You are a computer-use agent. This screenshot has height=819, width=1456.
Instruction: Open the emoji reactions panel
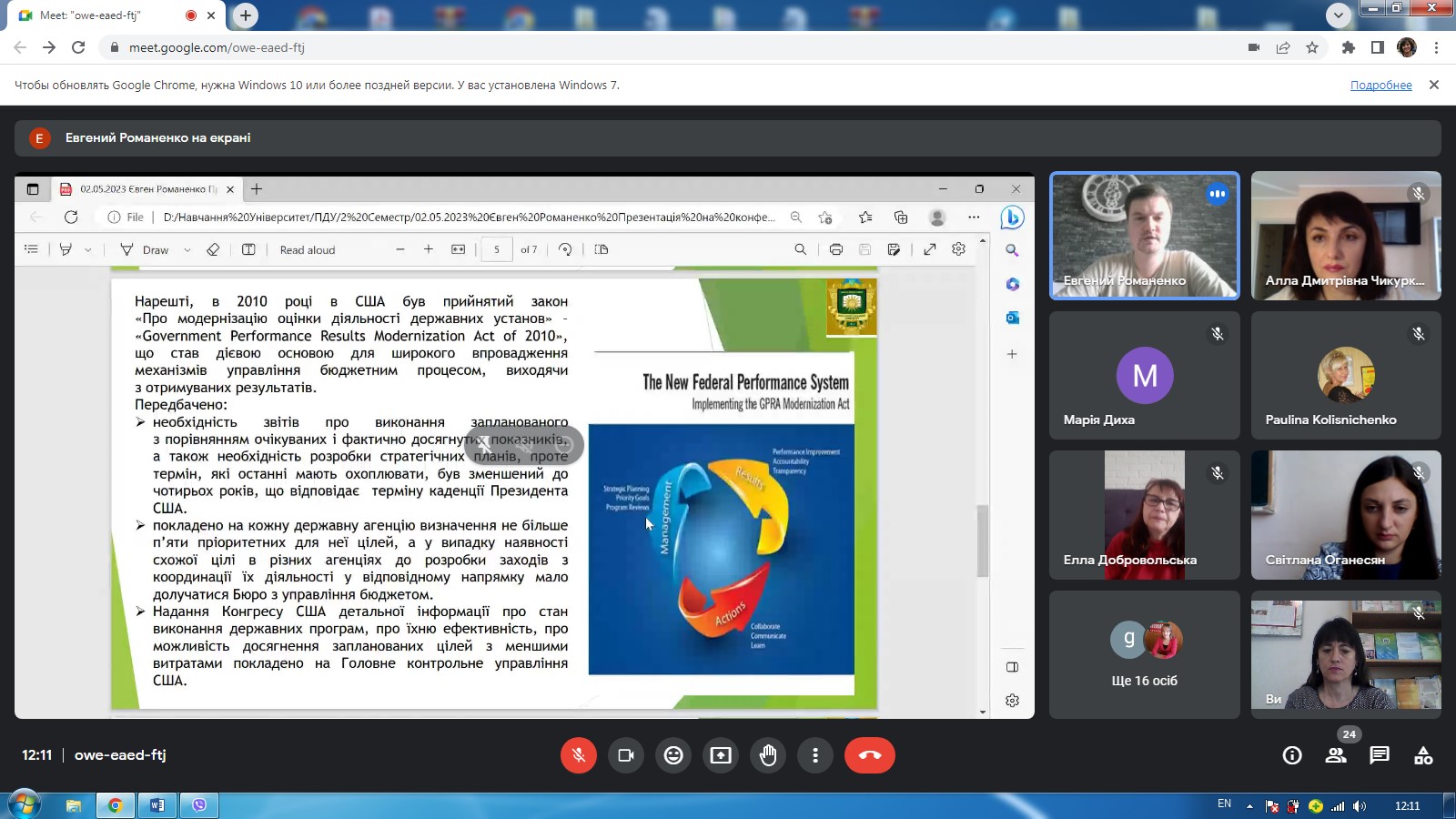coord(673,755)
